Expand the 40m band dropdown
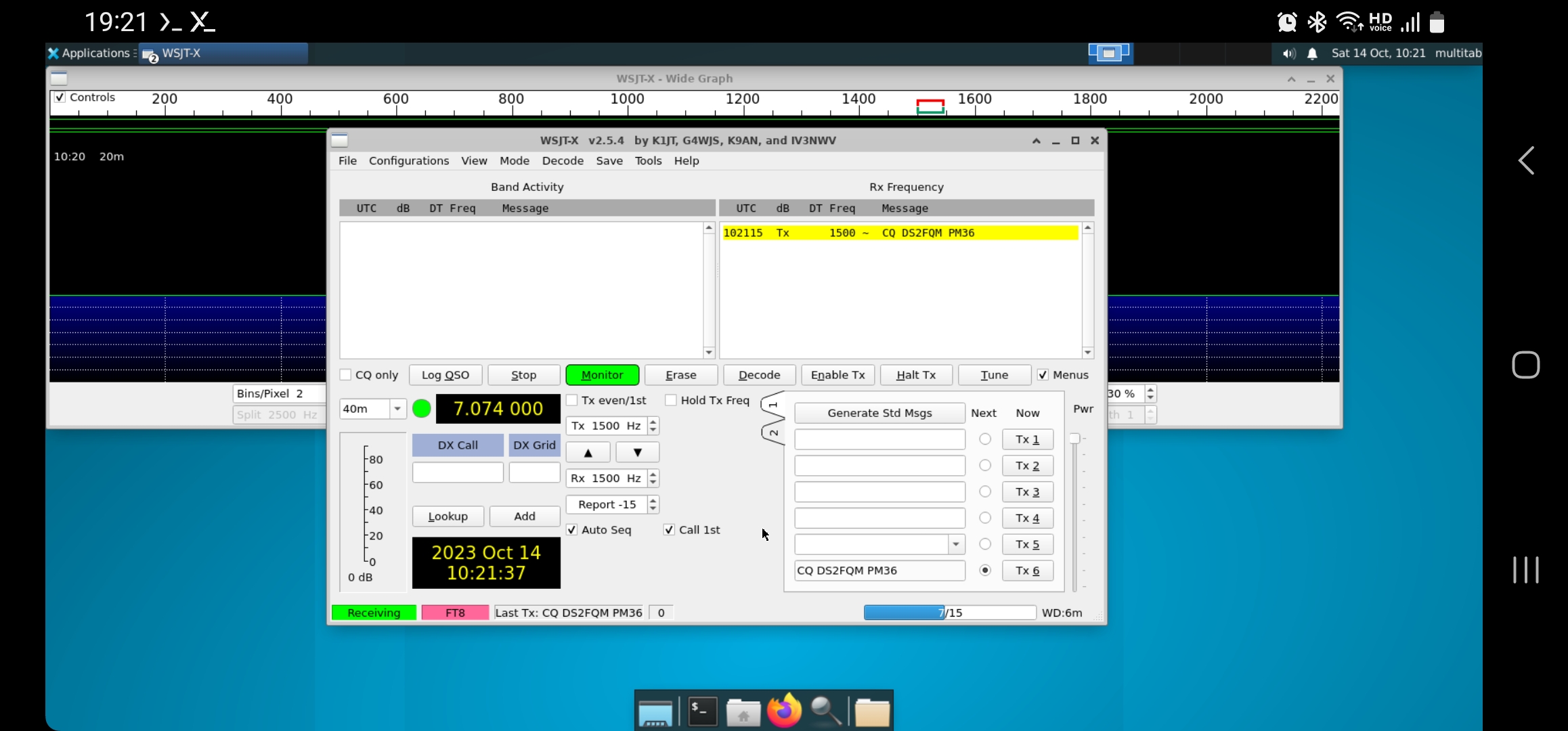Screen dimensions: 1568x731 tap(397, 409)
